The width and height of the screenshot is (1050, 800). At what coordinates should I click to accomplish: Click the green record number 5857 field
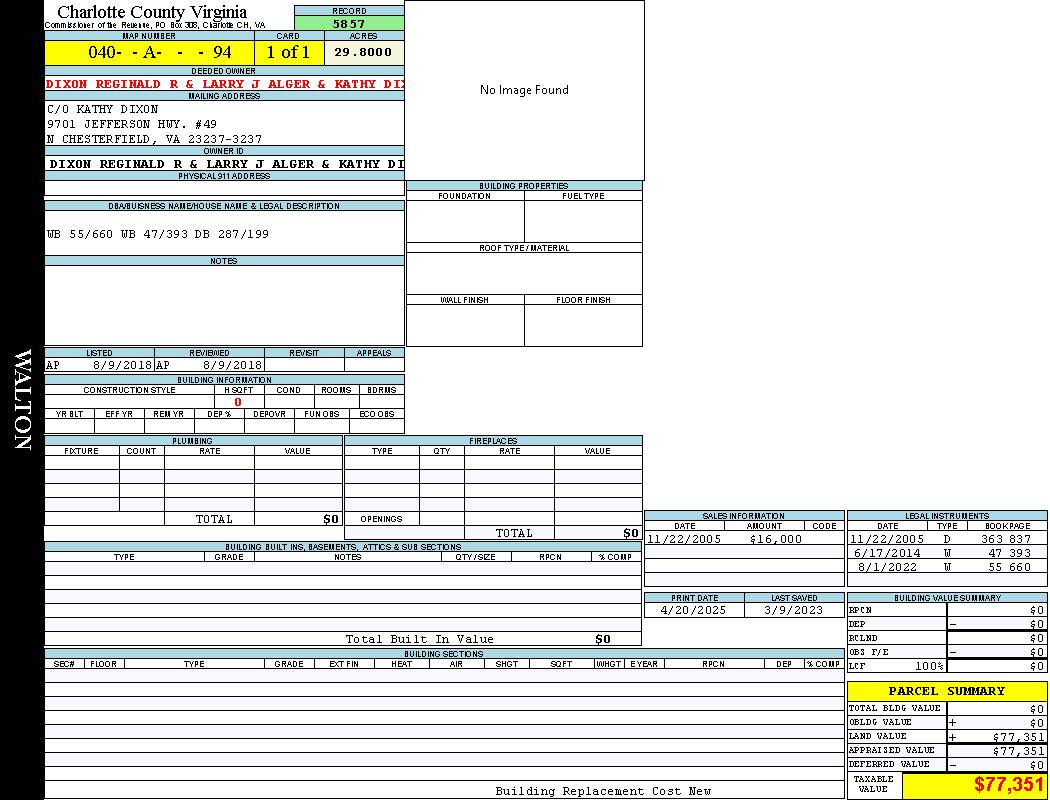pos(349,23)
